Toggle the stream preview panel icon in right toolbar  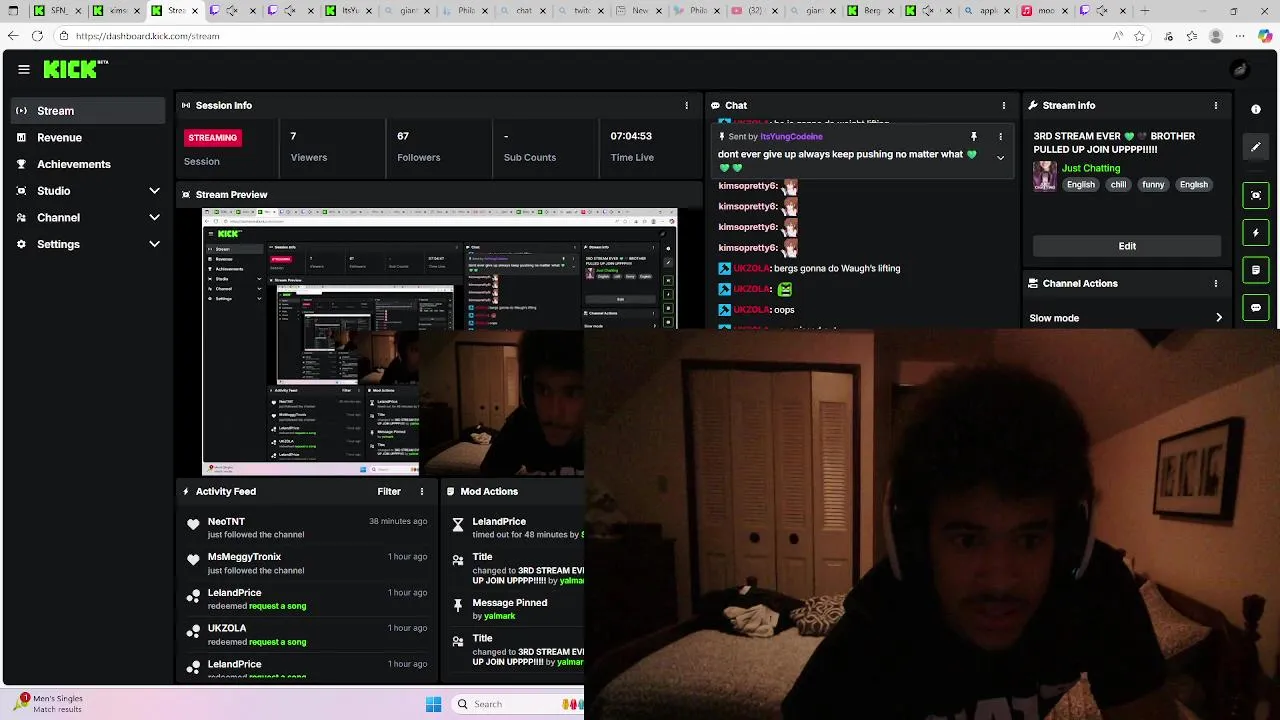click(x=1256, y=195)
